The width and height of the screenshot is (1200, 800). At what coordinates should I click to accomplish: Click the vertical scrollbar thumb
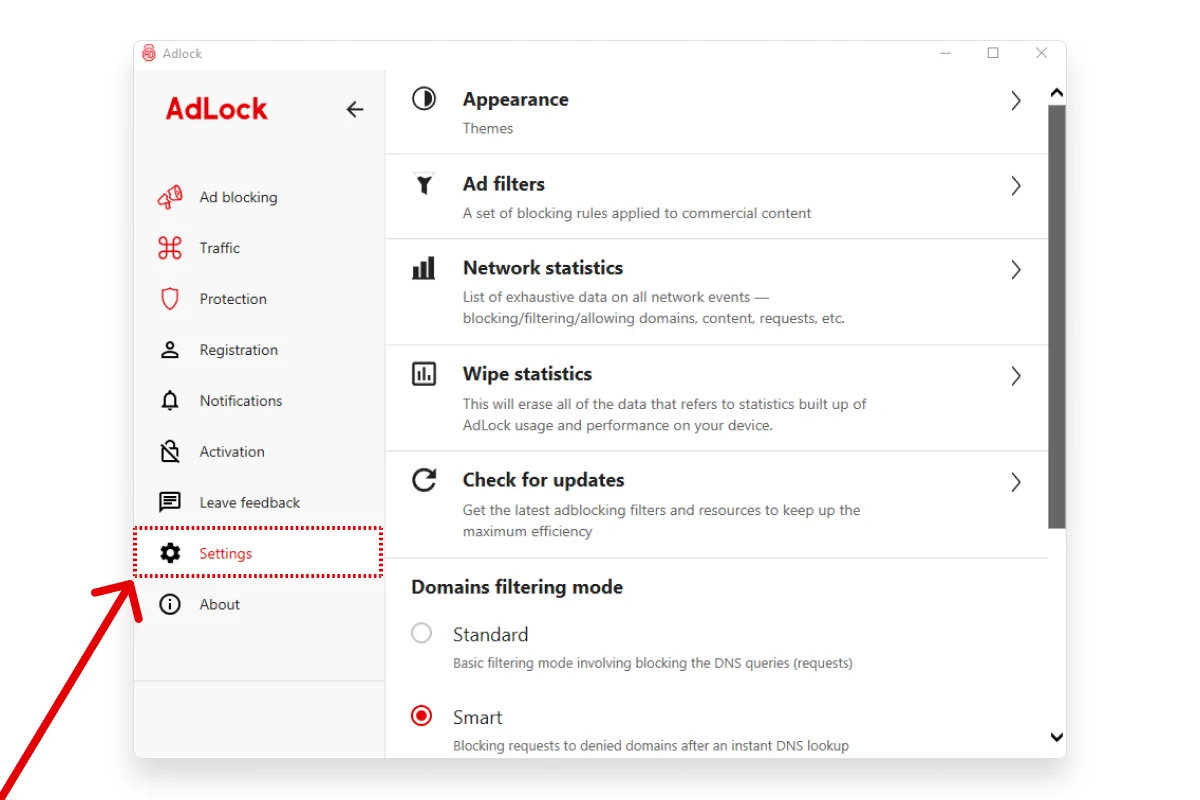[1057, 316]
